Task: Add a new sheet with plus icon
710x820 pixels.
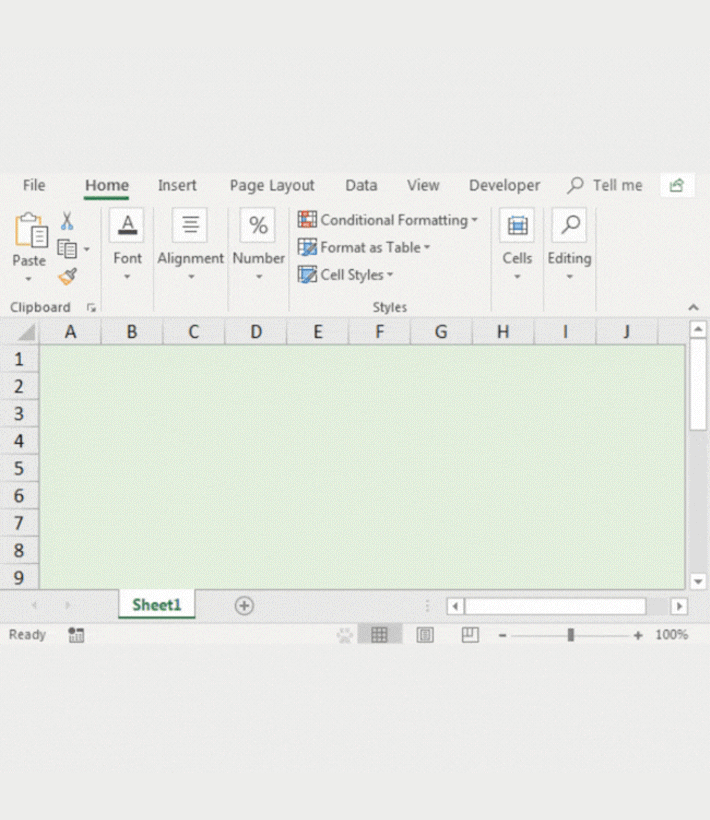Action: click(x=244, y=606)
